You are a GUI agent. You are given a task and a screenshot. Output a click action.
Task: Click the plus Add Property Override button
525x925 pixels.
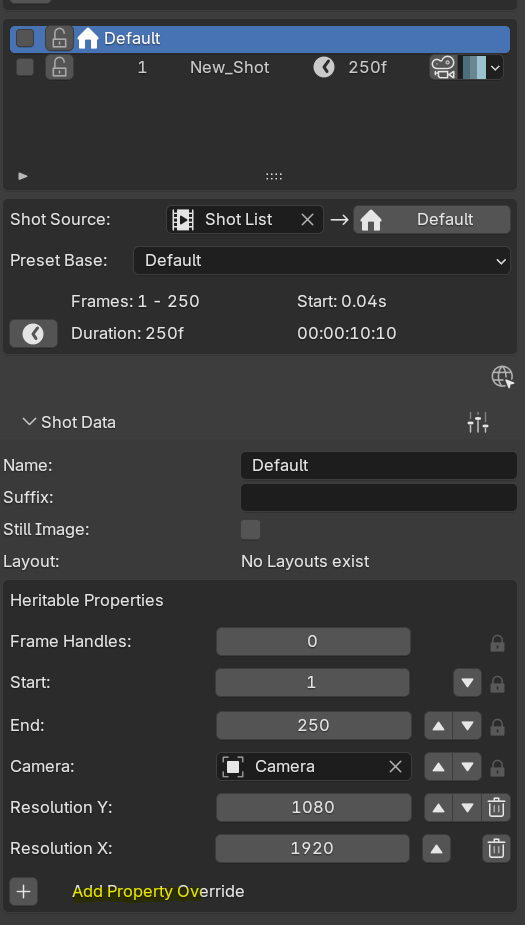(24, 891)
